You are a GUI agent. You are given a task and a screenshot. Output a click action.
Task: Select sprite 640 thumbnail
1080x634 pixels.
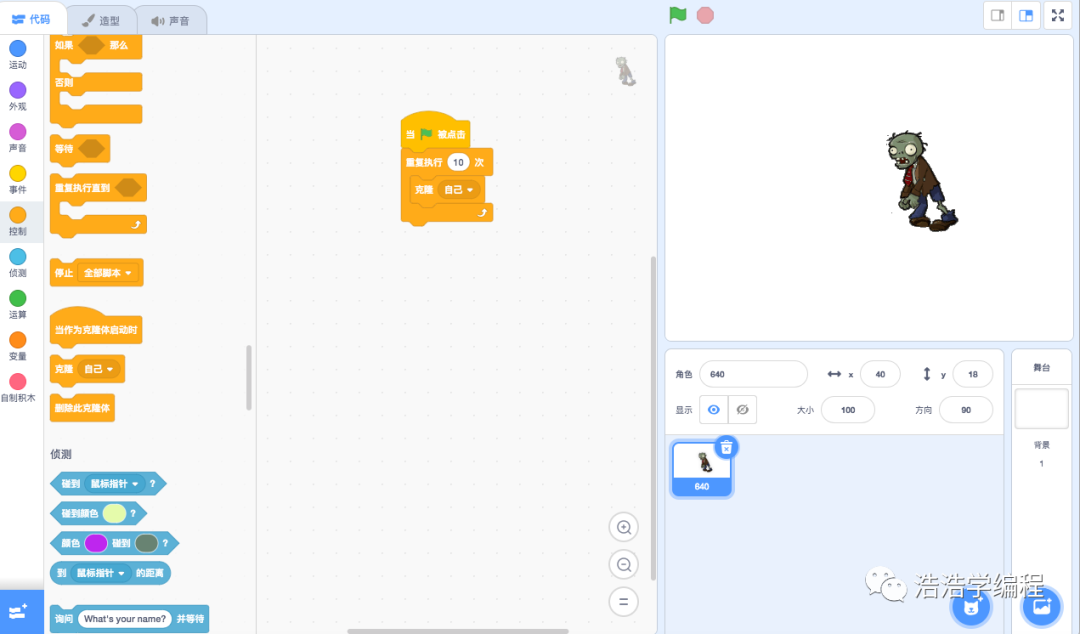(x=702, y=469)
